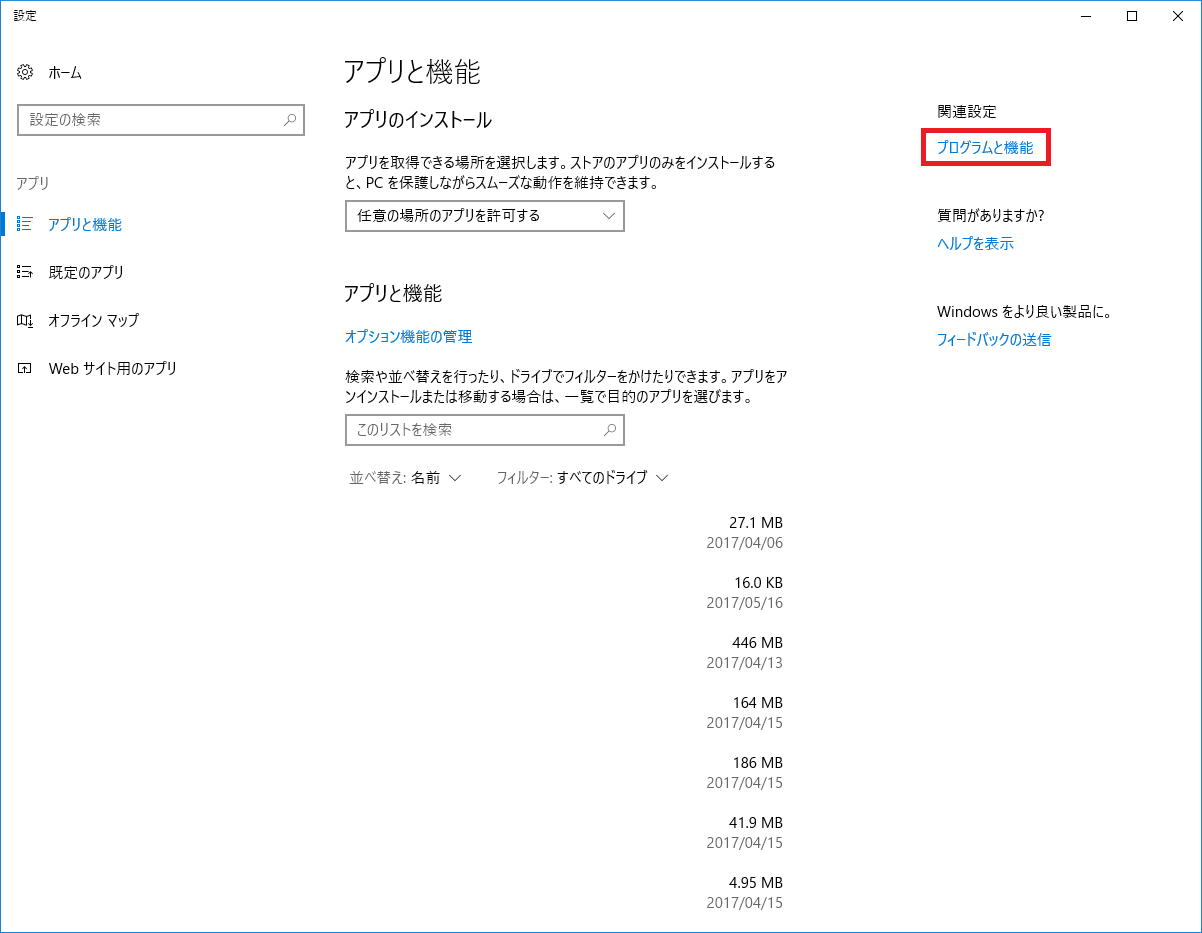Click the Web サイト用のアプリ icon
Viewport: 1202px width, 933px height.
tap(25, 368)
